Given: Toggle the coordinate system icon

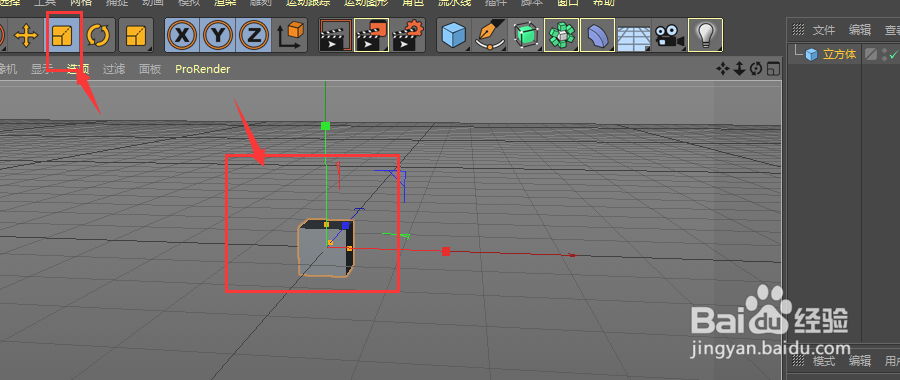Looking at the screenshot, I should coord(290,36).
